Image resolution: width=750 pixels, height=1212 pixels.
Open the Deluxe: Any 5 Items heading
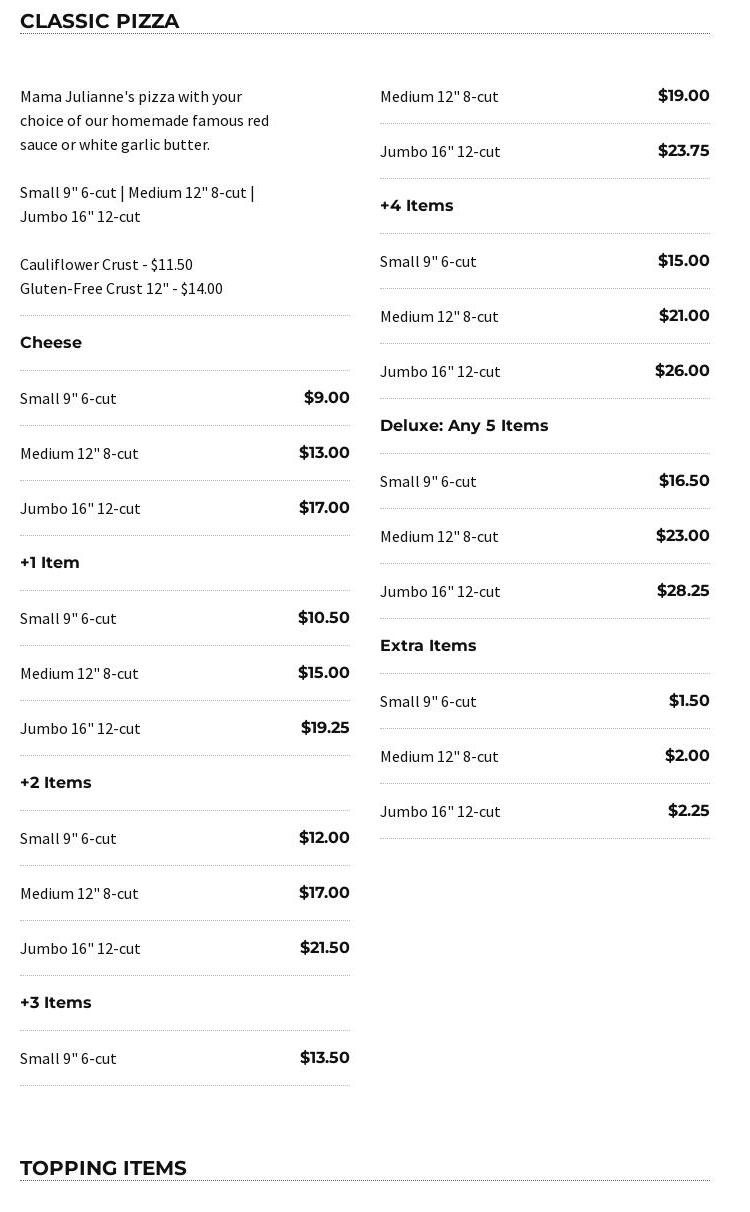[464, 425]
